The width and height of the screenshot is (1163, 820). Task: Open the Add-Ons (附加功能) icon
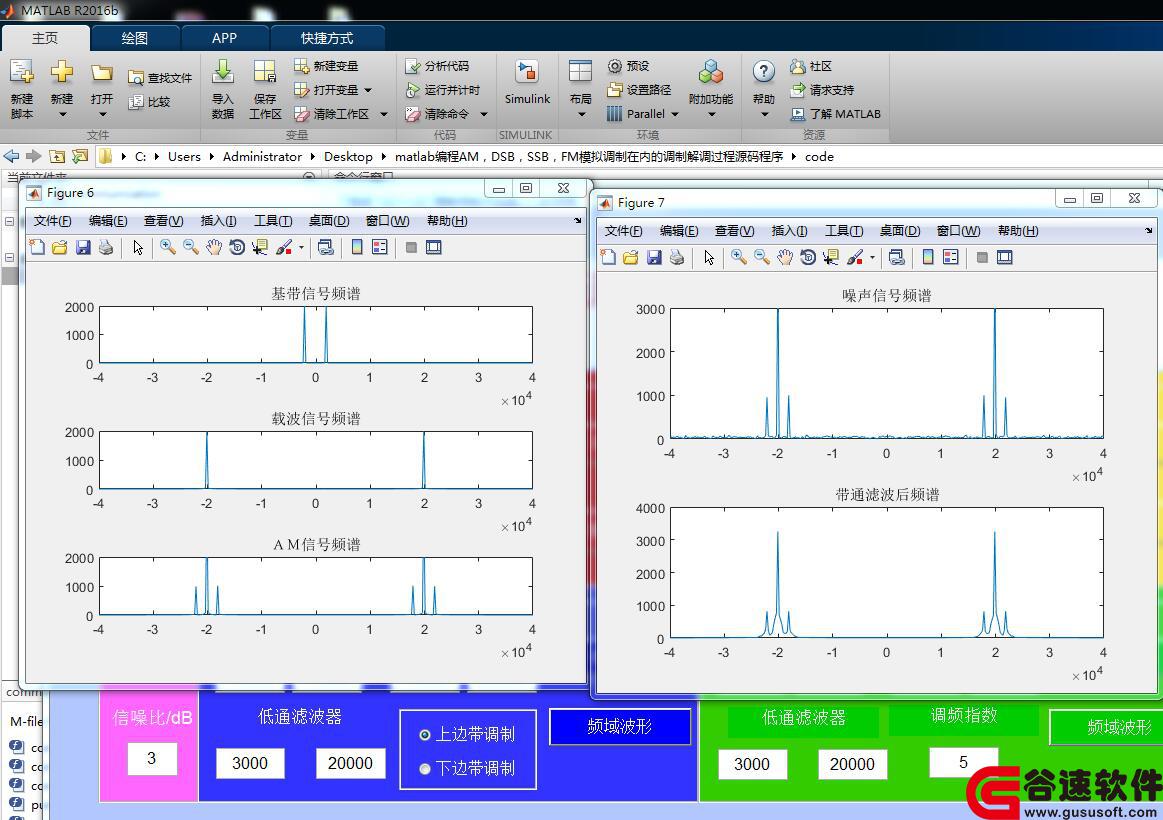(x=711, y=71)
